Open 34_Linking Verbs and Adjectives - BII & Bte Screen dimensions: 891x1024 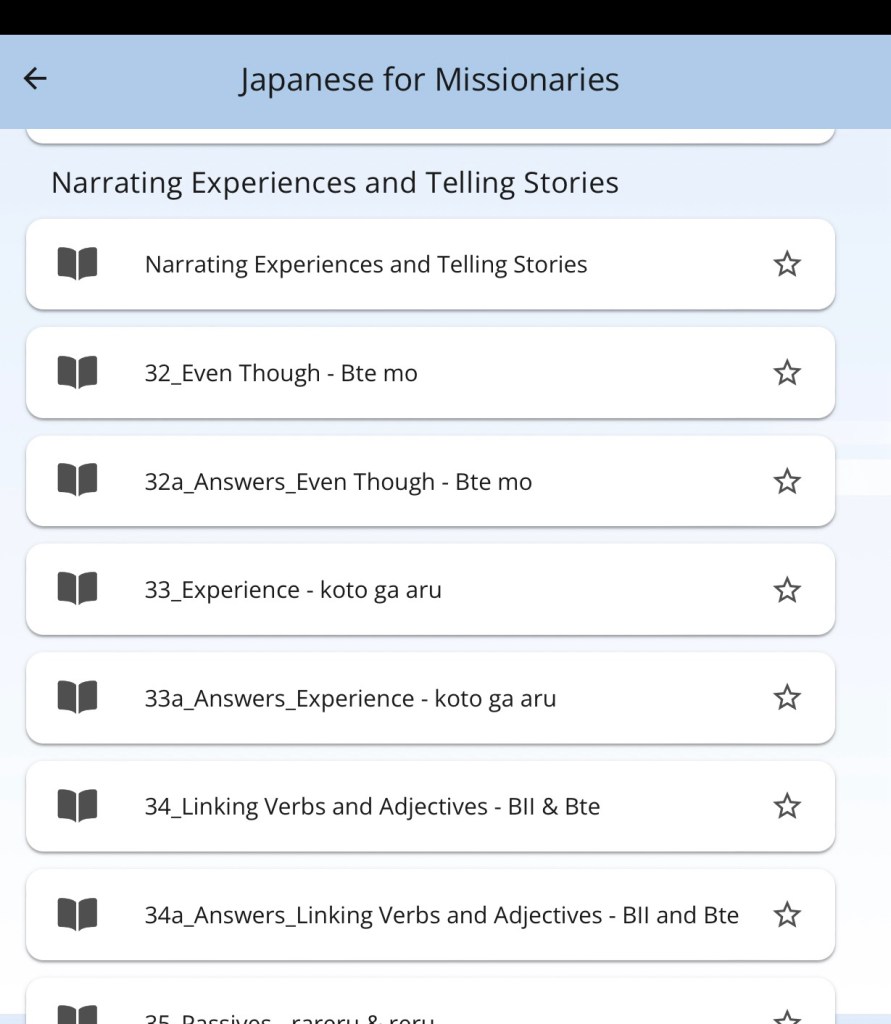coord(372,806)
